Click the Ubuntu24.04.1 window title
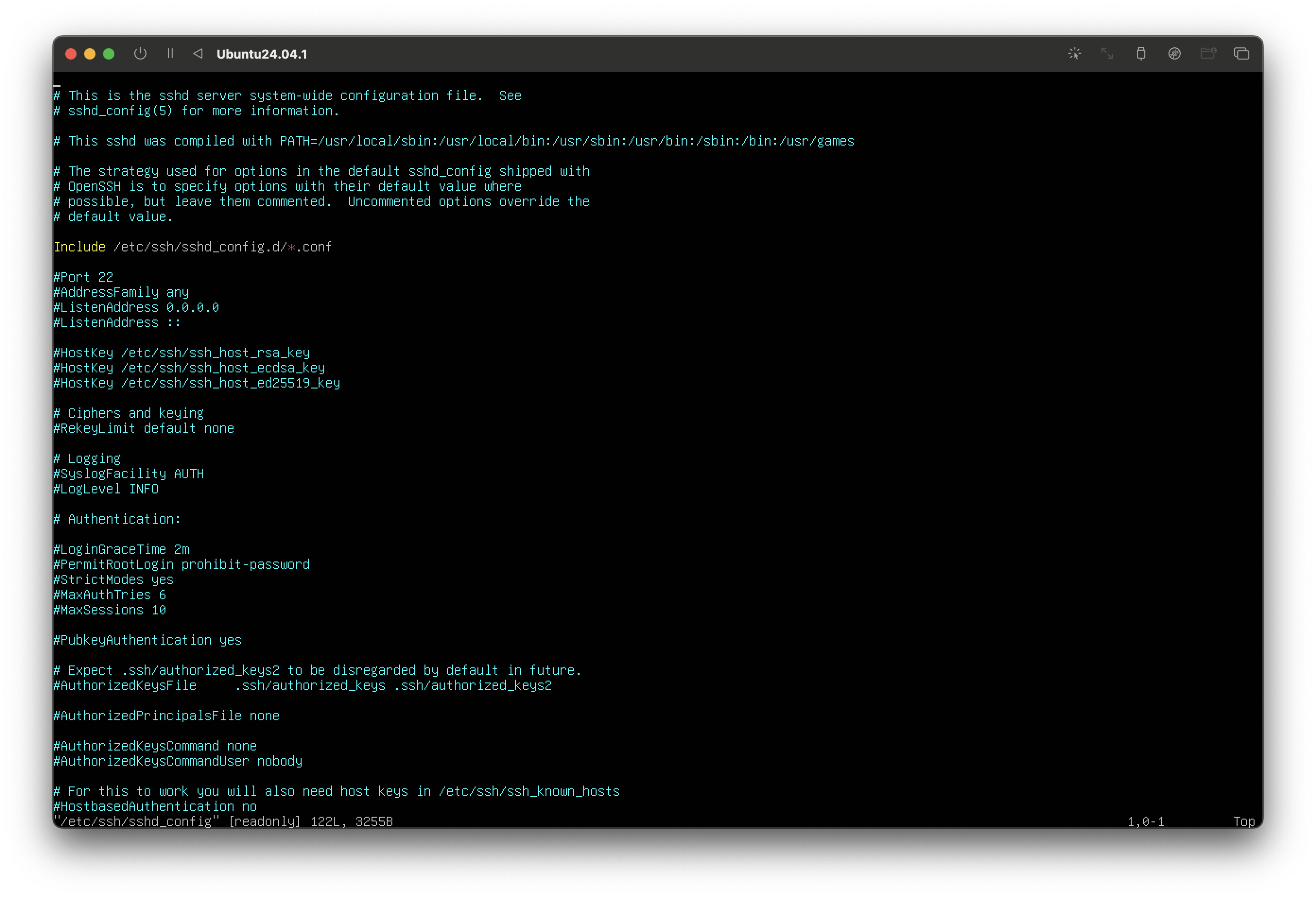 click(261, 54)
